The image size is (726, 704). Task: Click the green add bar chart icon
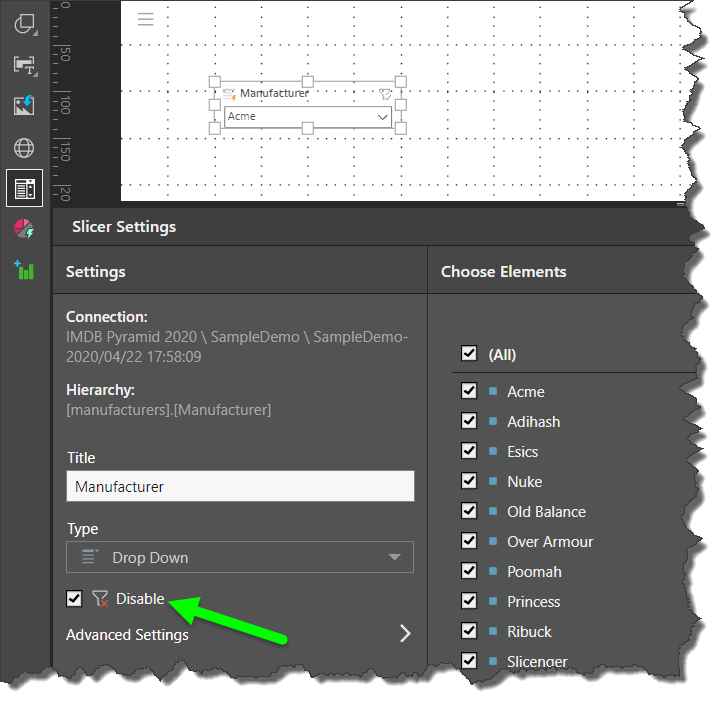24,270
